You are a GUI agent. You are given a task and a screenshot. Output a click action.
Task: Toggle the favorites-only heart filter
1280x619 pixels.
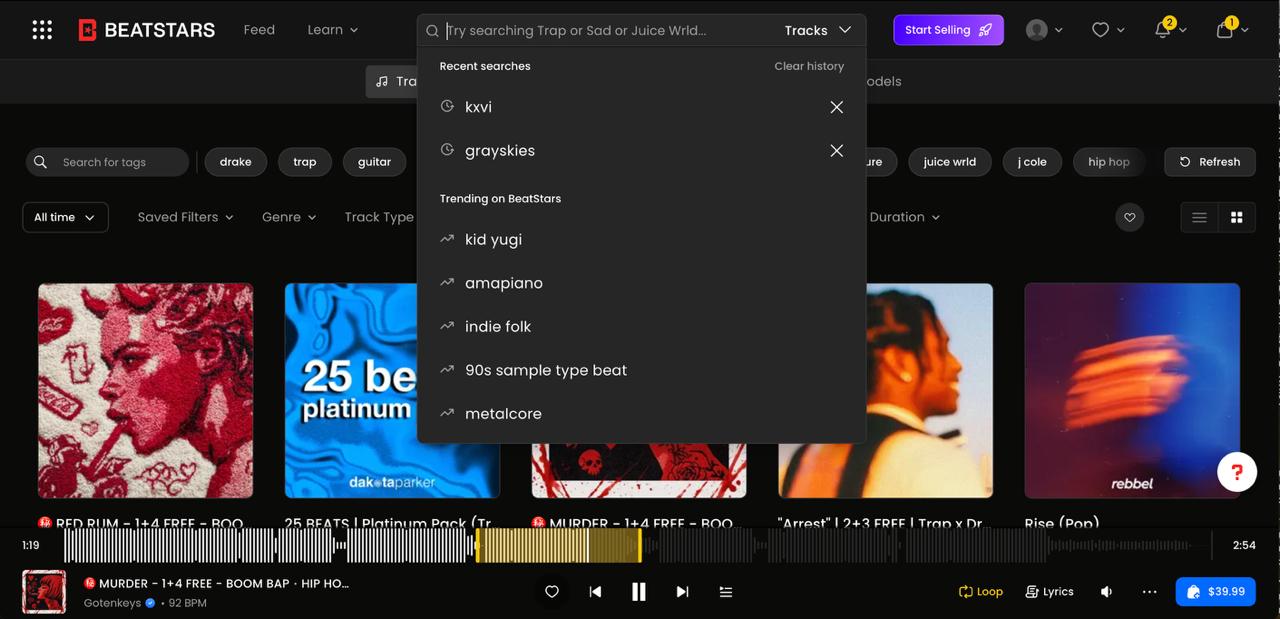point(1130,217)
